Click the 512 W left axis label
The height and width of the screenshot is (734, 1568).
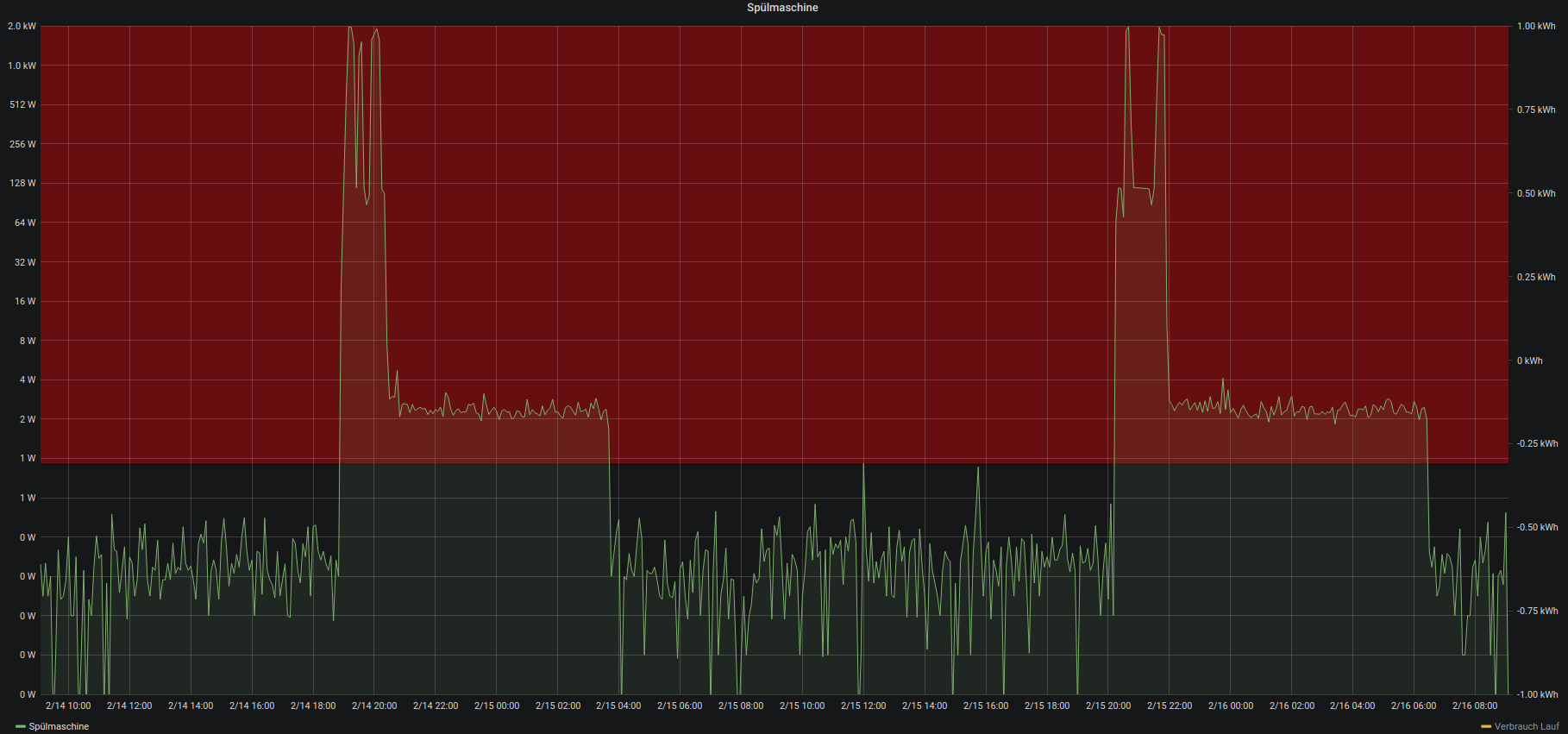23,104
